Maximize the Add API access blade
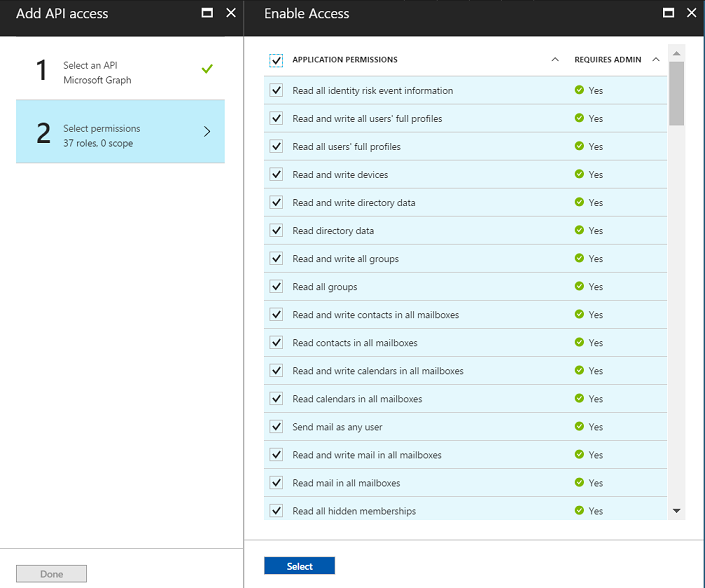Screen dimensions: 705x588 point(207,13)
